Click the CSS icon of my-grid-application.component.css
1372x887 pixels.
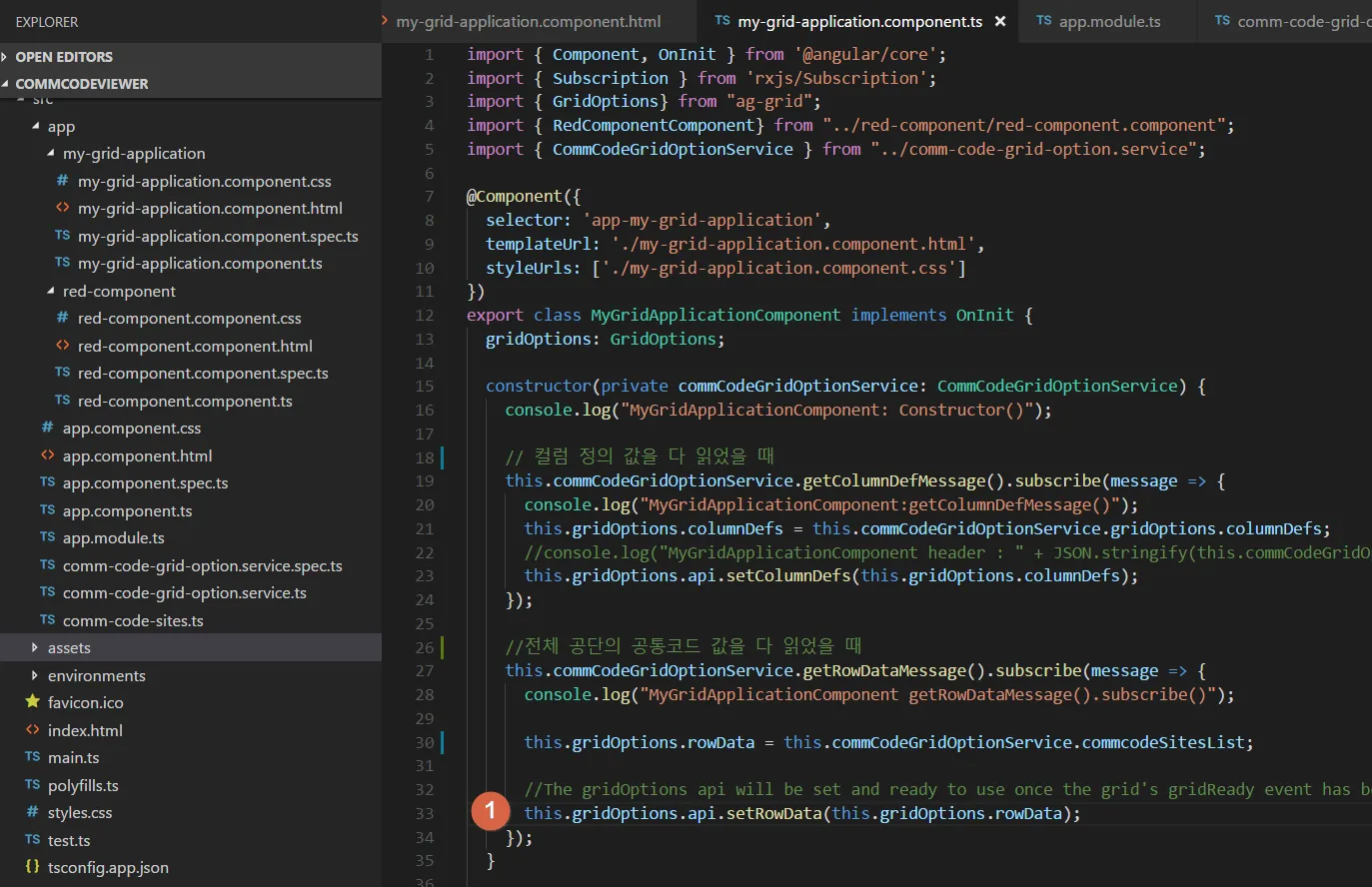click(x=62, y=181)
